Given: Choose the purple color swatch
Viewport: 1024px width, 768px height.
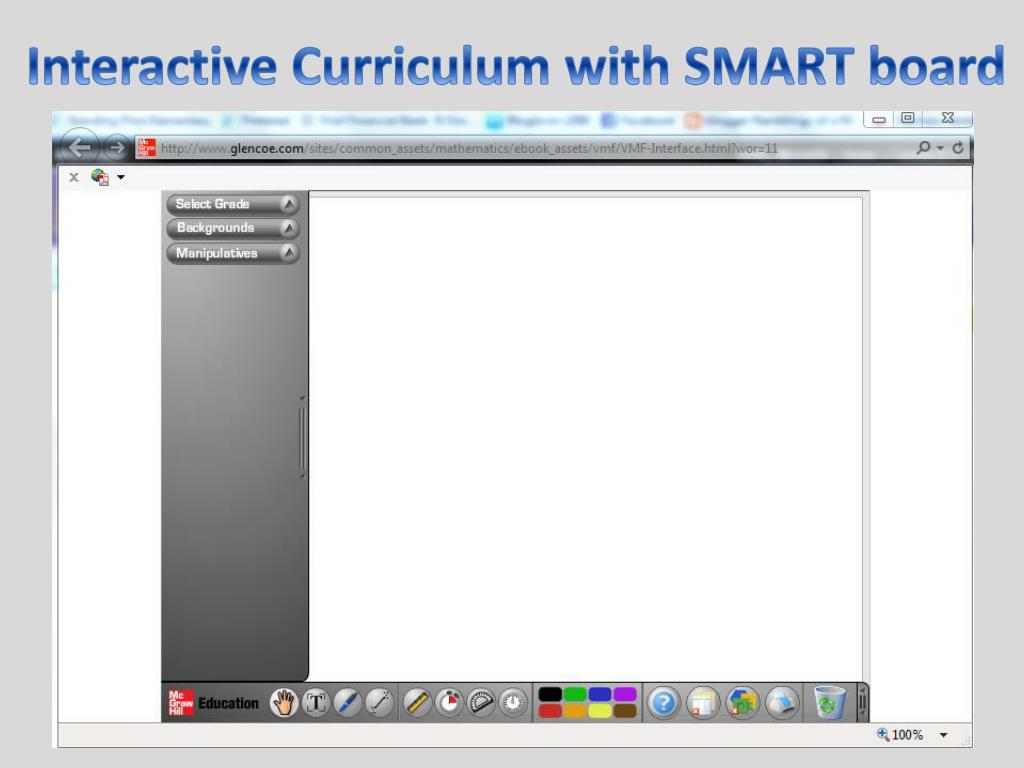Looking at the screenshot, I should pos(624,694).
